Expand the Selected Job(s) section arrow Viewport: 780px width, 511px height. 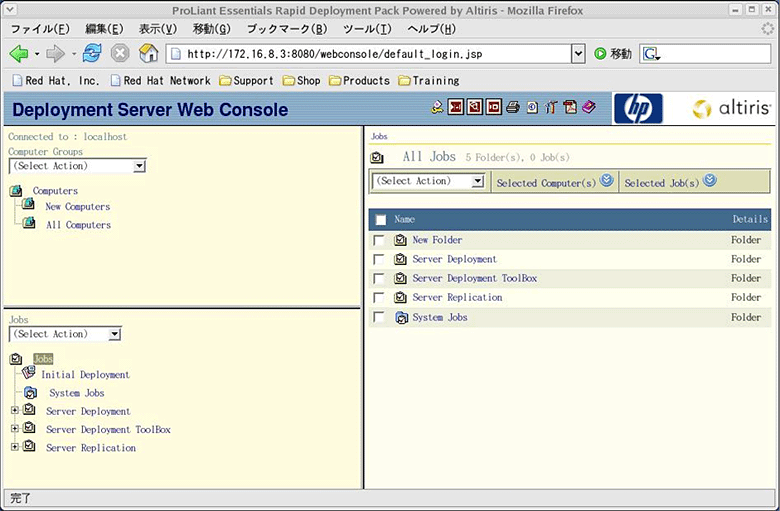tap(710, 180)
